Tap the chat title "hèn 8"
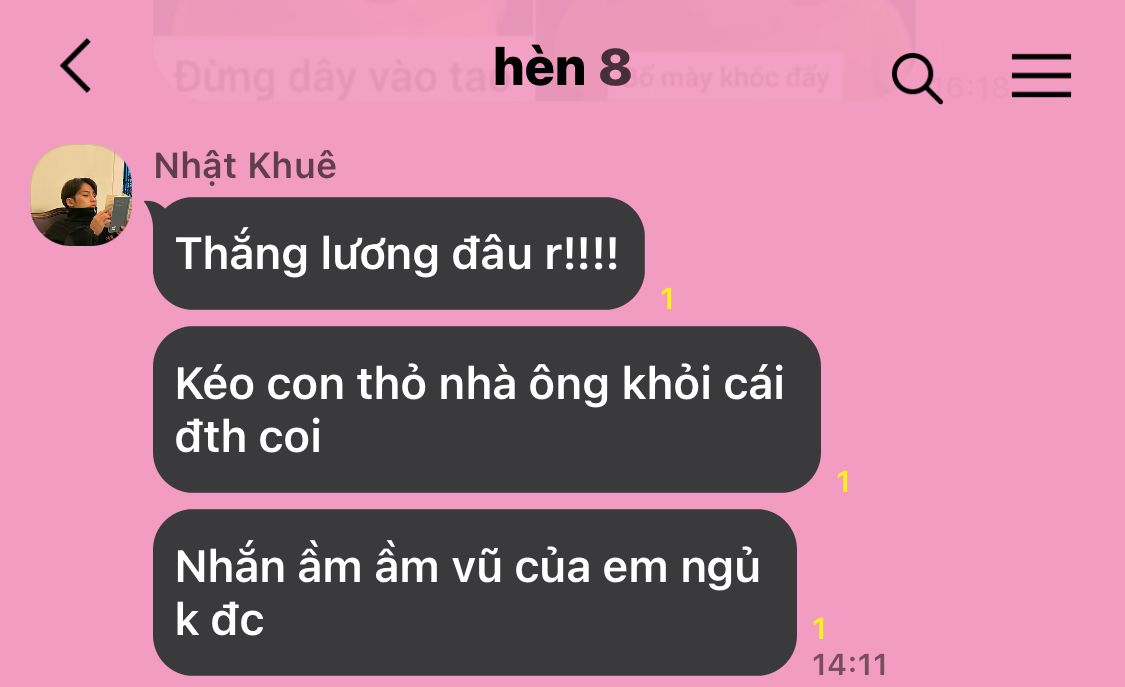 point(562,67)
